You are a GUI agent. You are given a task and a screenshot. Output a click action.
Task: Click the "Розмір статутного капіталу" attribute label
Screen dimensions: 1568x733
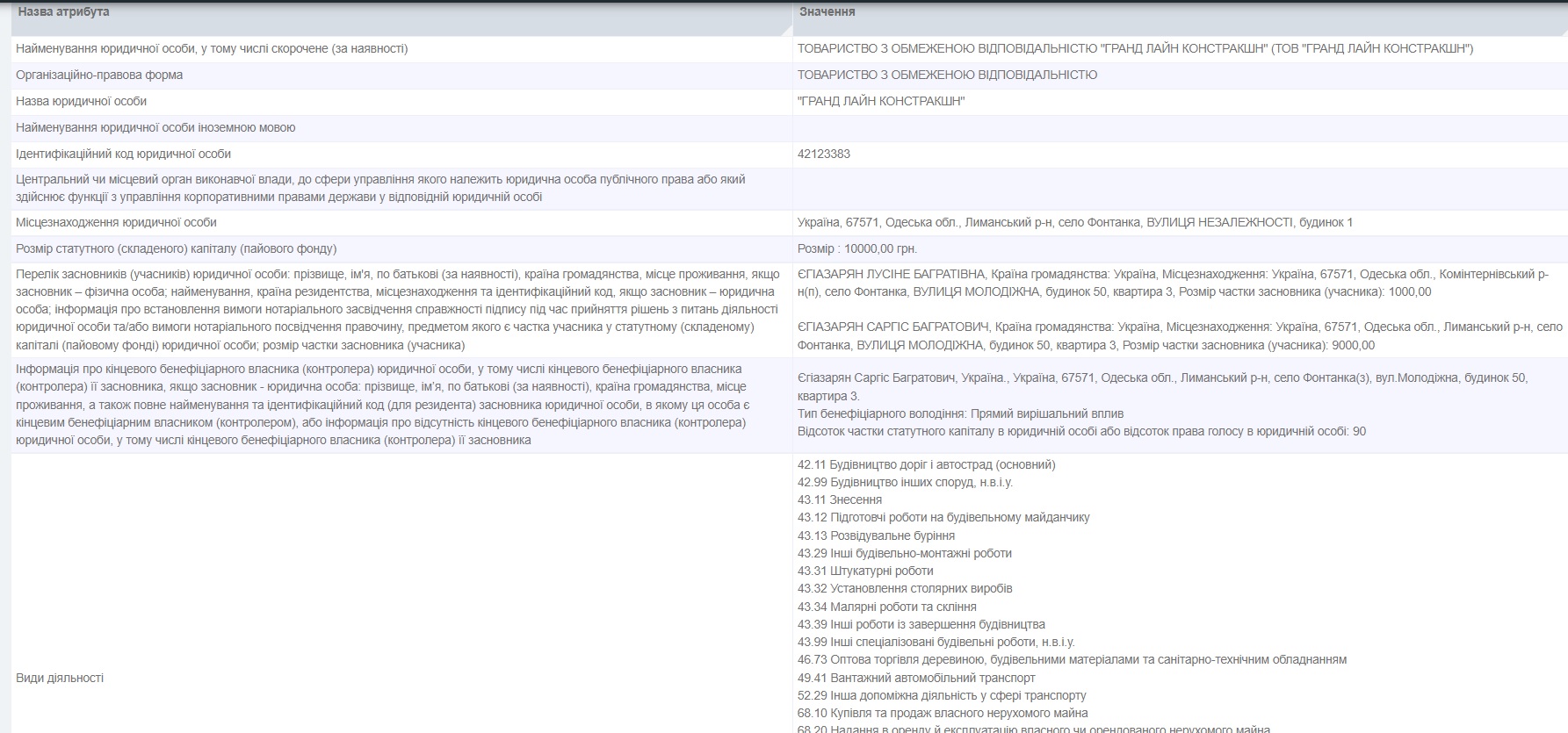pyautogui.click(x=176, y=249)
